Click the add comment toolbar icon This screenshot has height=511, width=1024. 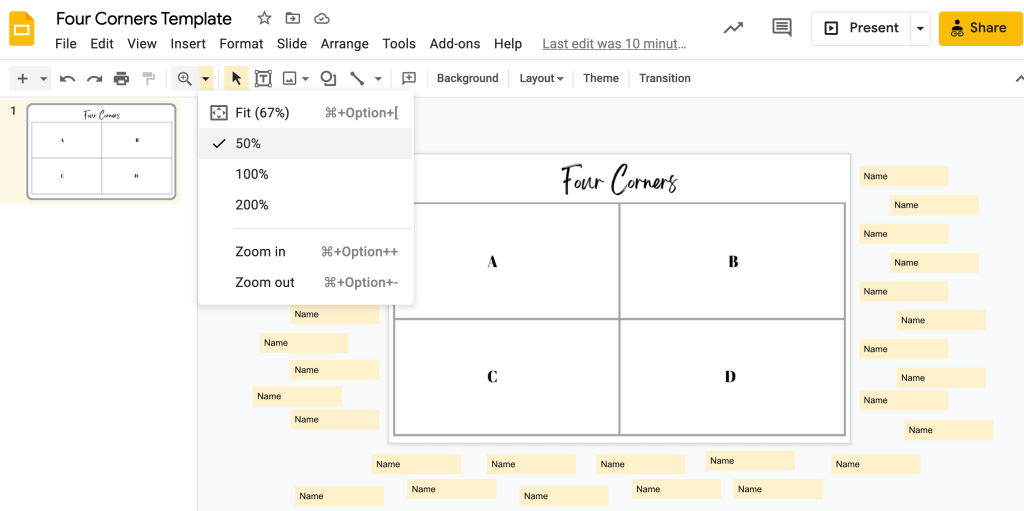409,78
